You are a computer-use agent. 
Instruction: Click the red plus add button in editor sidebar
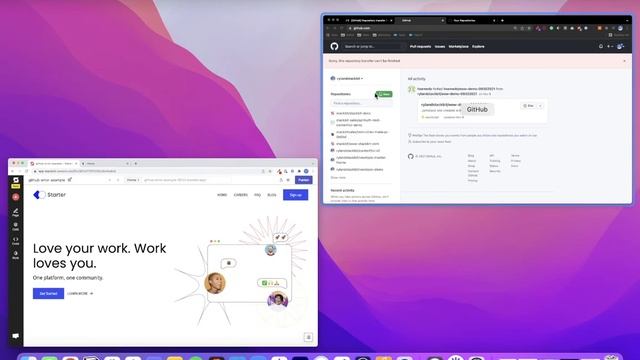pos(16,197)
